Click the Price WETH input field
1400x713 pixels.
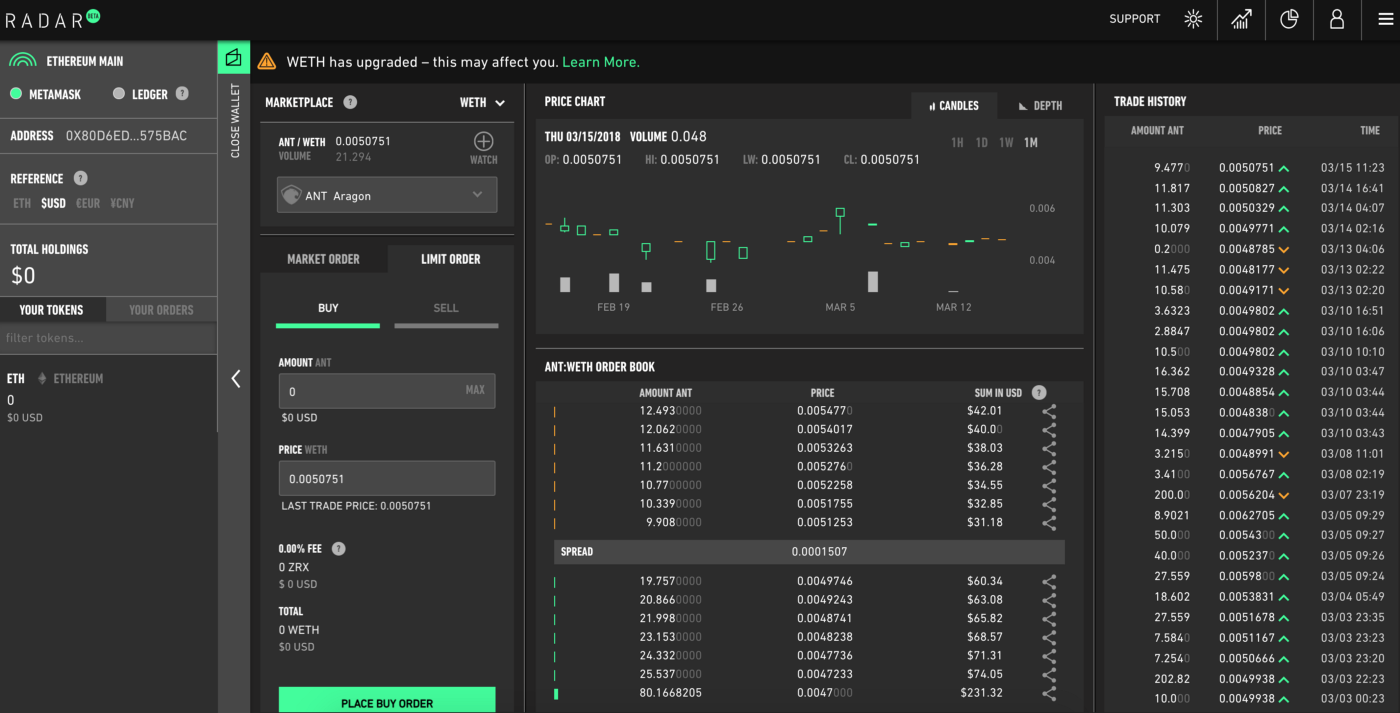(x=387, y=478)
